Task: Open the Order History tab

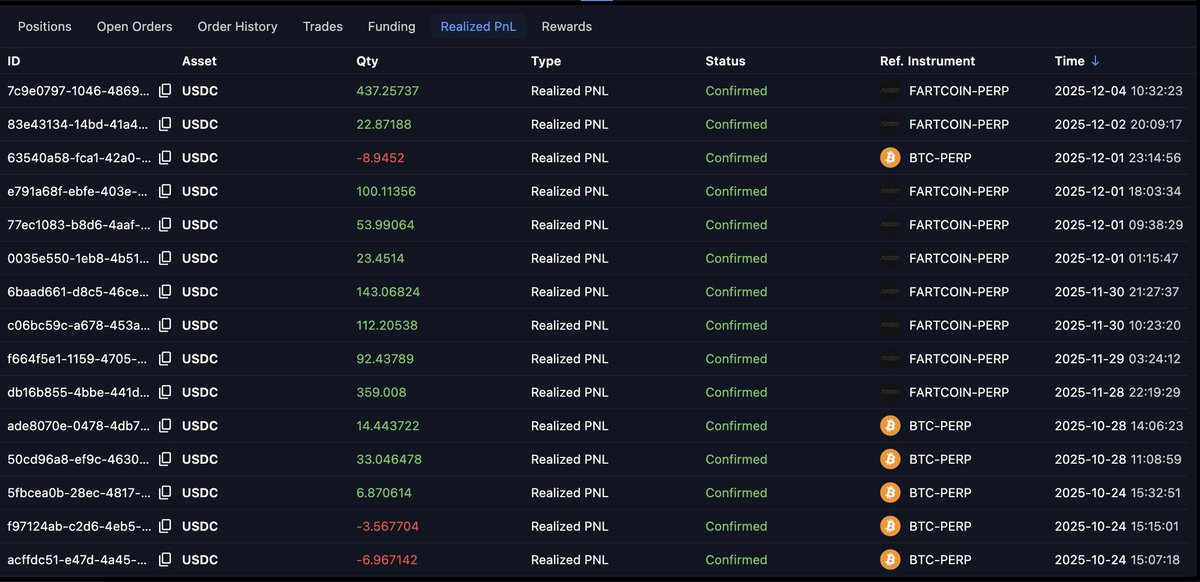Action: pos(238,27)
